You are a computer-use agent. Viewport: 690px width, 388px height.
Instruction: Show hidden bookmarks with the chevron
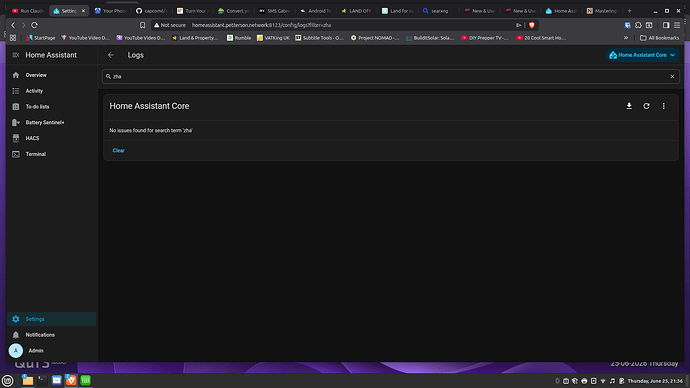point(626,38)
